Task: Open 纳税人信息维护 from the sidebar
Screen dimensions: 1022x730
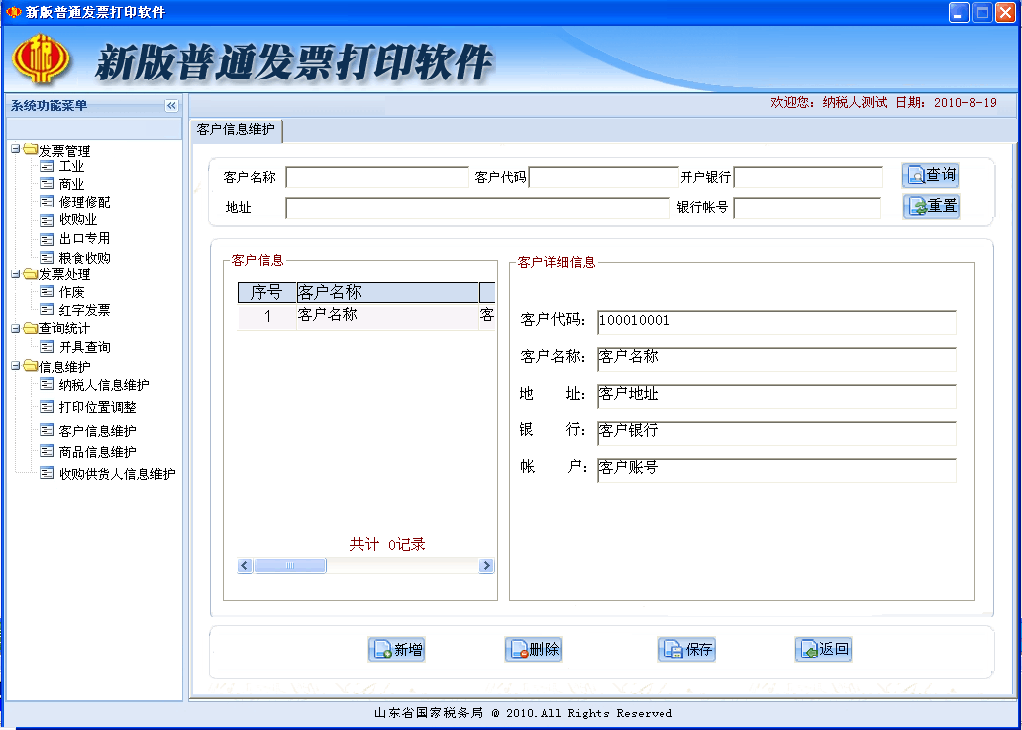Action: tap(100, 384)
